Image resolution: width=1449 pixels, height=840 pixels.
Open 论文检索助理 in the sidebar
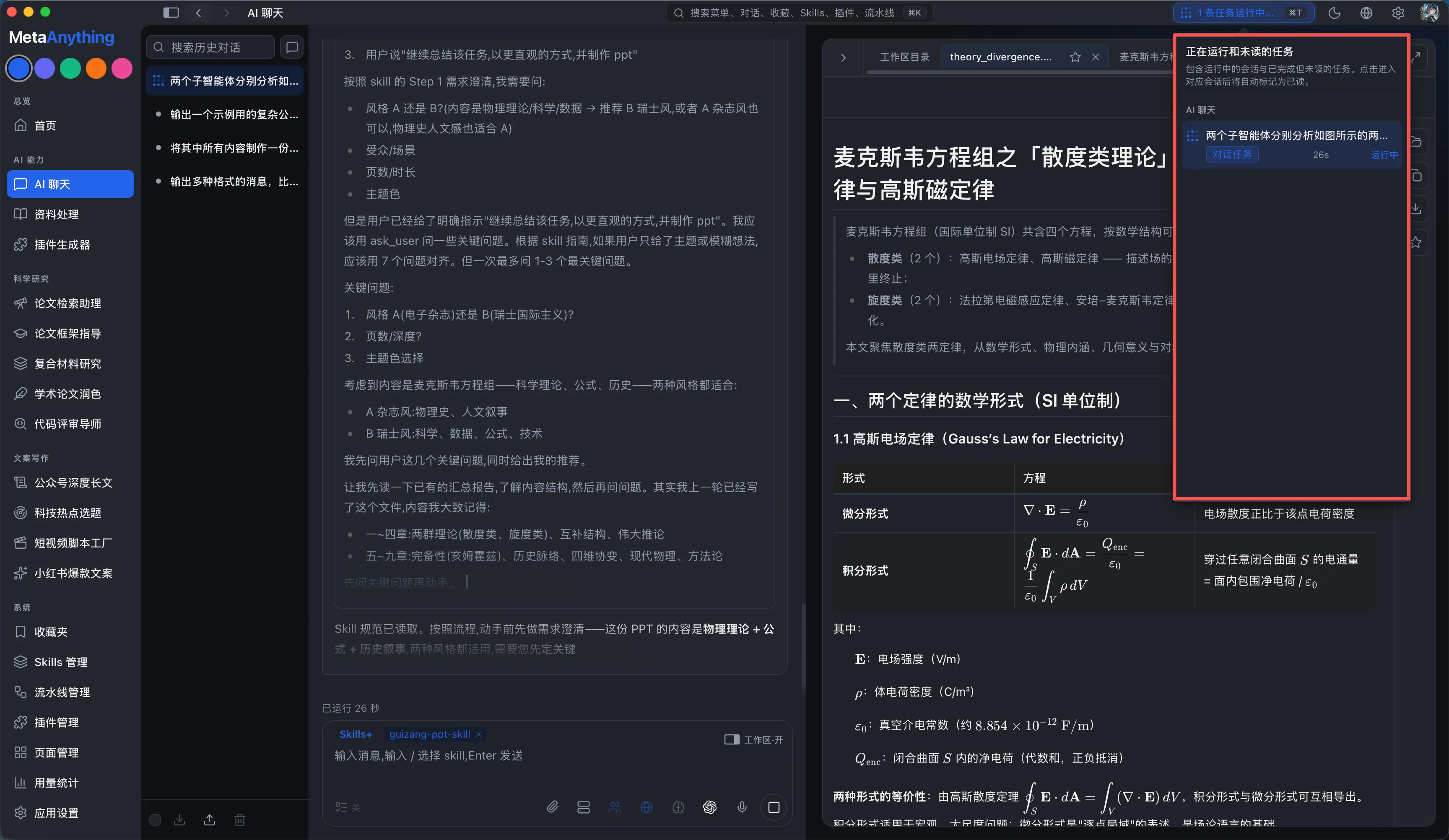[x=70, y=303]
